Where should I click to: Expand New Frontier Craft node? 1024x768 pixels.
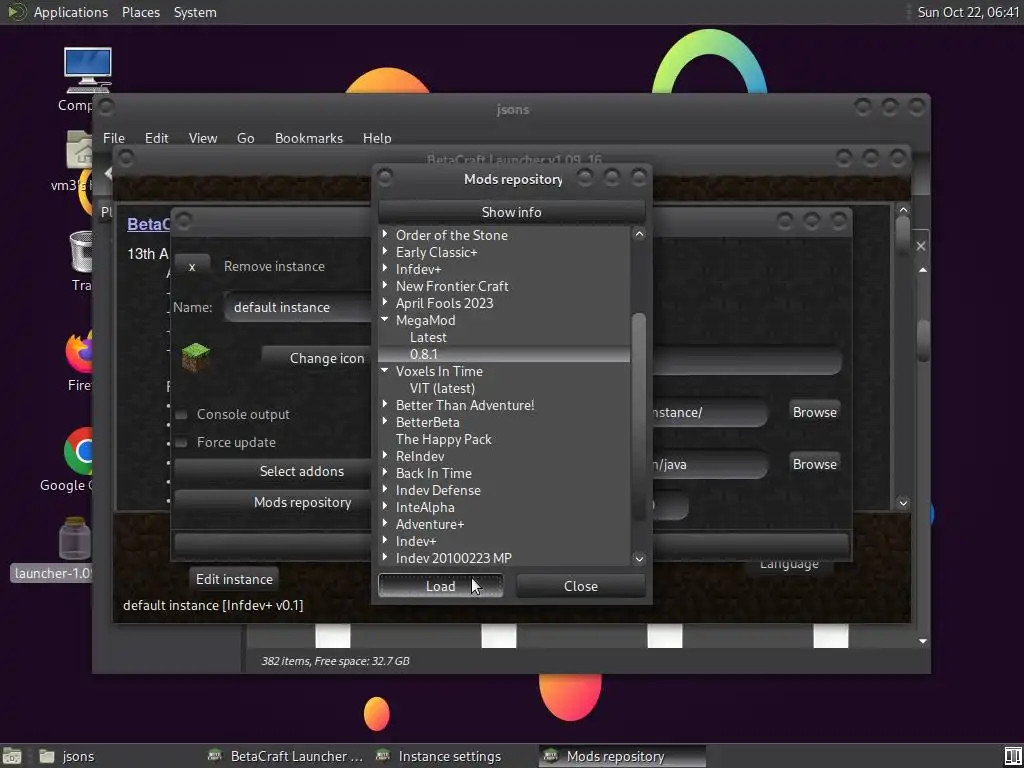point(385,285)
